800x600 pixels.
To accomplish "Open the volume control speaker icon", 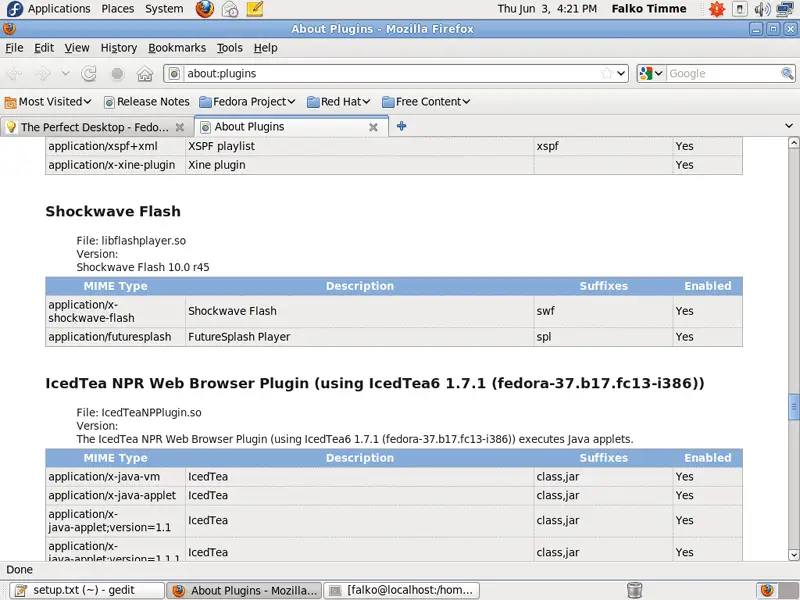I will point(762,9).
